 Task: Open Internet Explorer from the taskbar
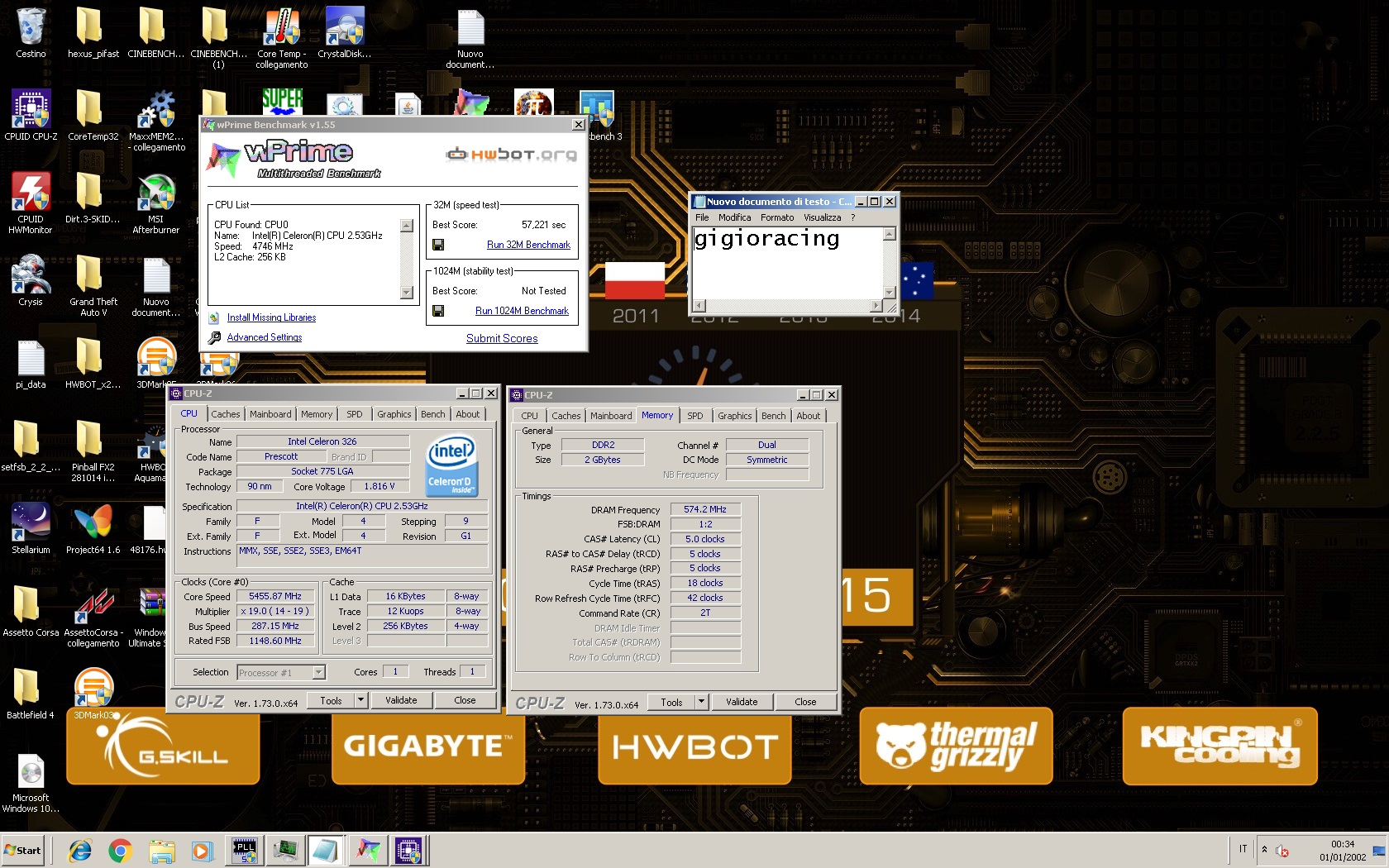pos(80,850)
